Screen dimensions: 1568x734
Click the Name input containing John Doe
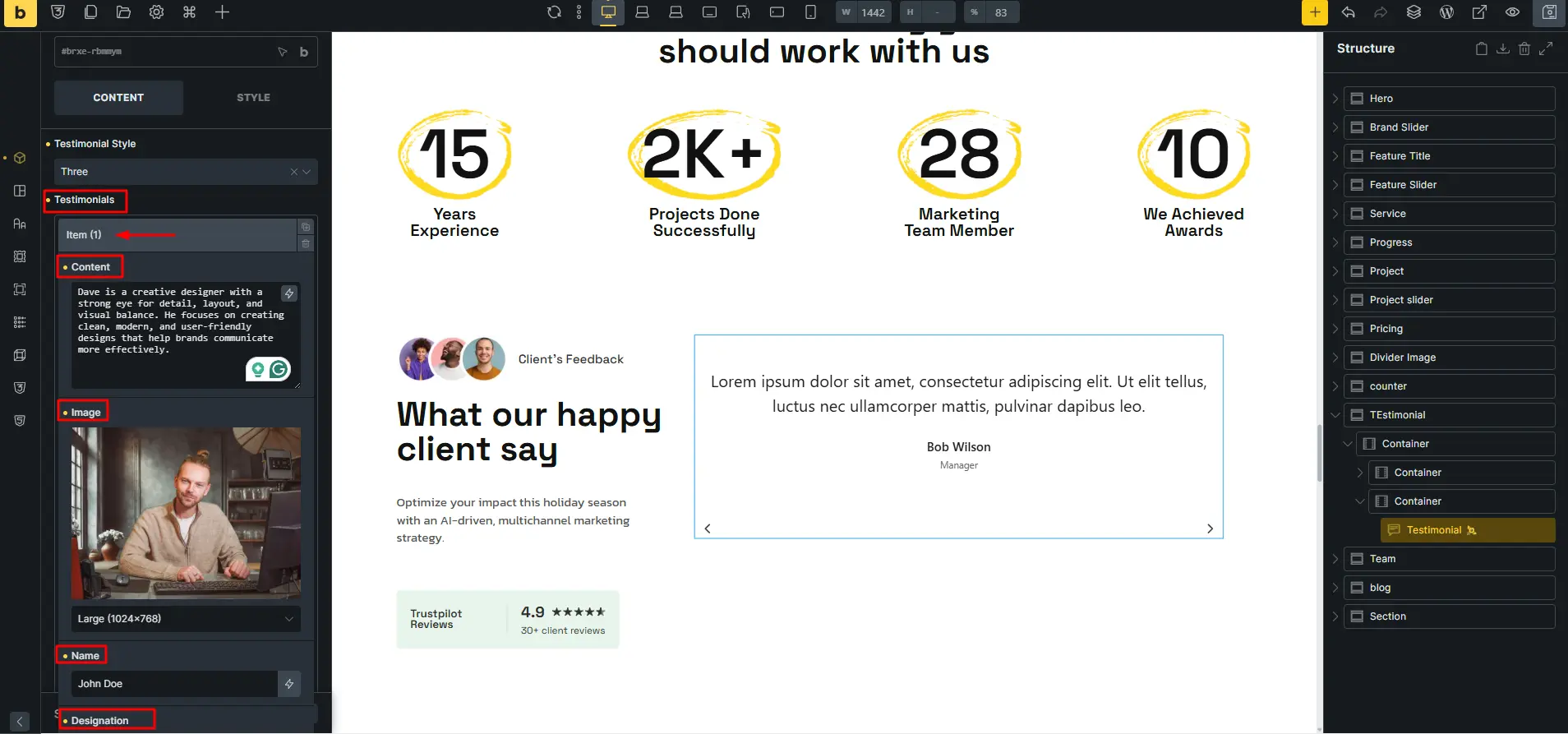pos(174,684)
